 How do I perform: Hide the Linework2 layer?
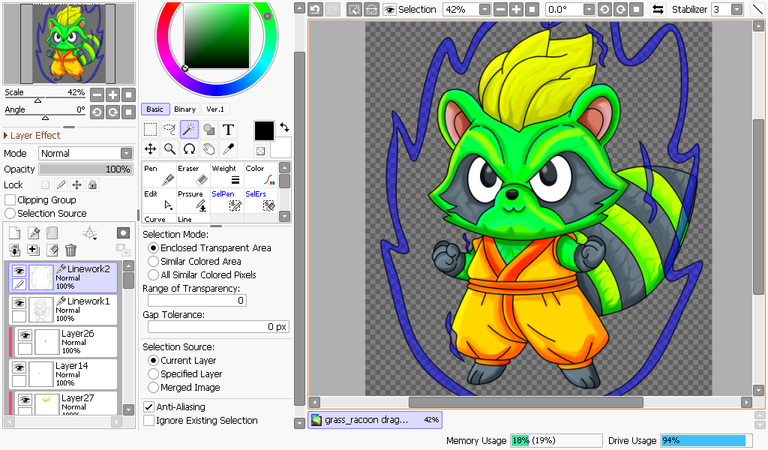pos(19,271)
